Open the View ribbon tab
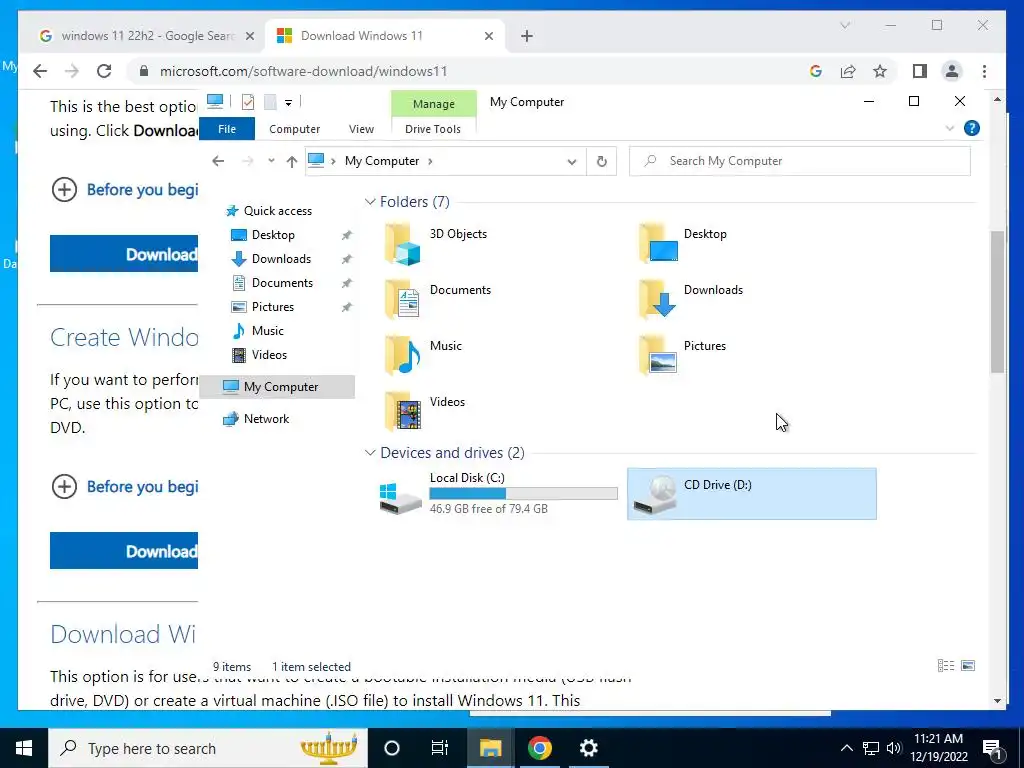Viewport: 1024px width, 768px height. 361,129
